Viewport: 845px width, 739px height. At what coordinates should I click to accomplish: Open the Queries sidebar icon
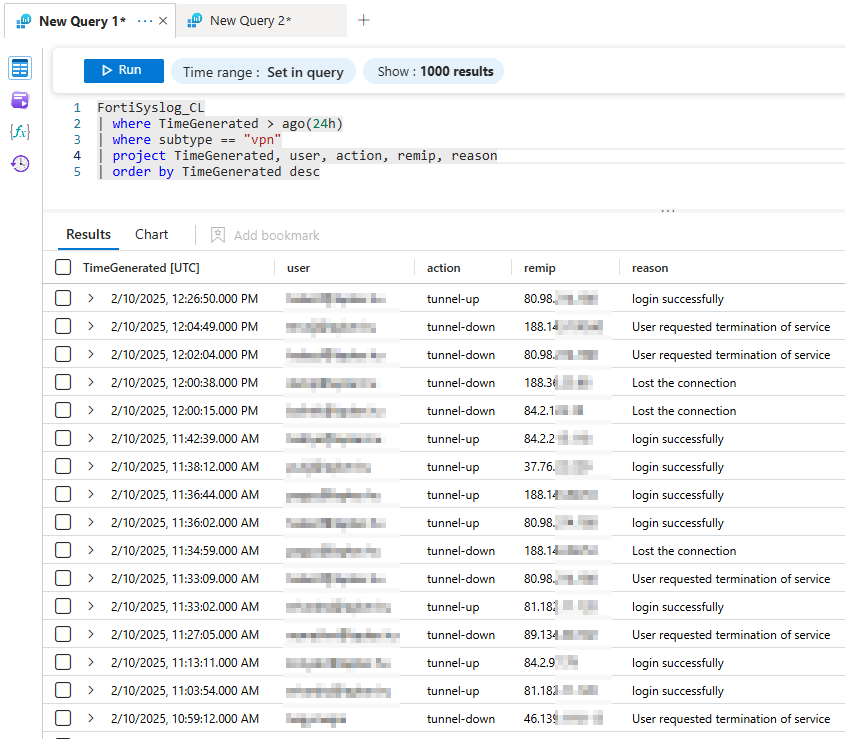click(x=20, y=100)
